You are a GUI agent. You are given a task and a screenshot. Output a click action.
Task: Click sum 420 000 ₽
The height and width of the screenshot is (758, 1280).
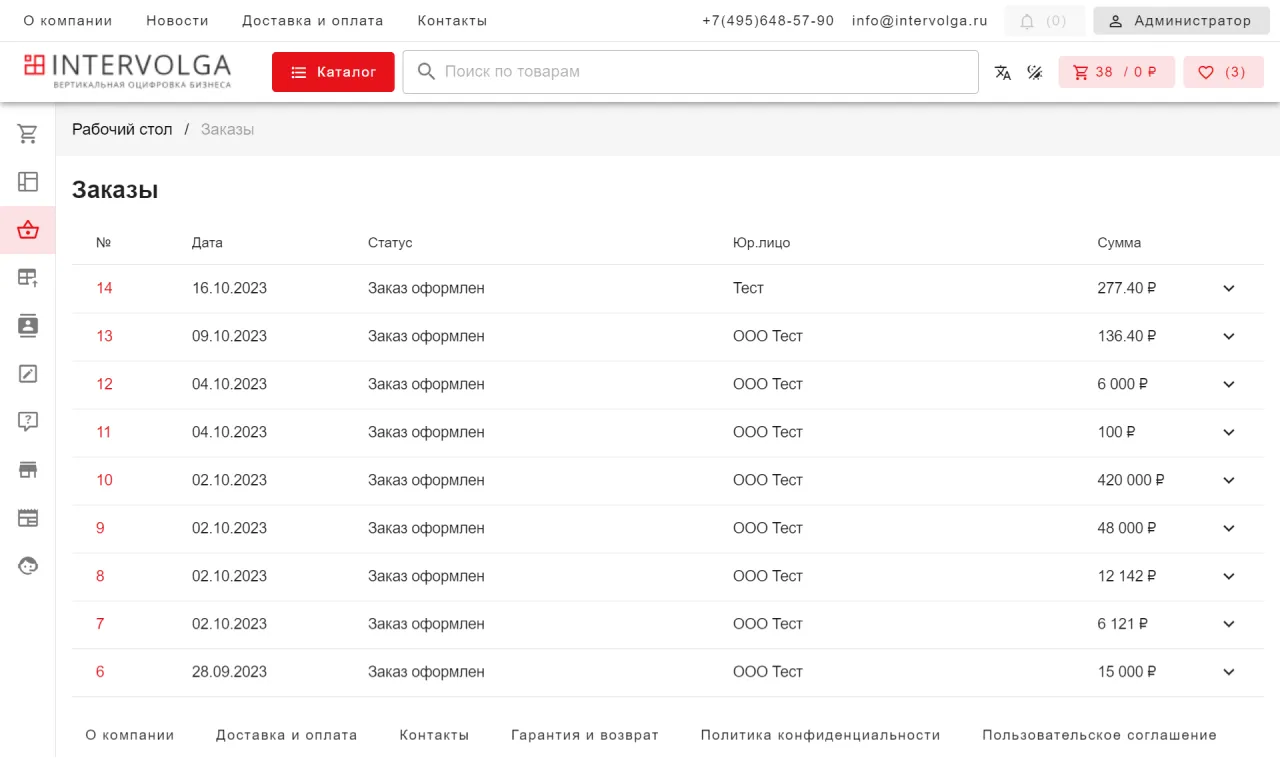point(1131,480)
